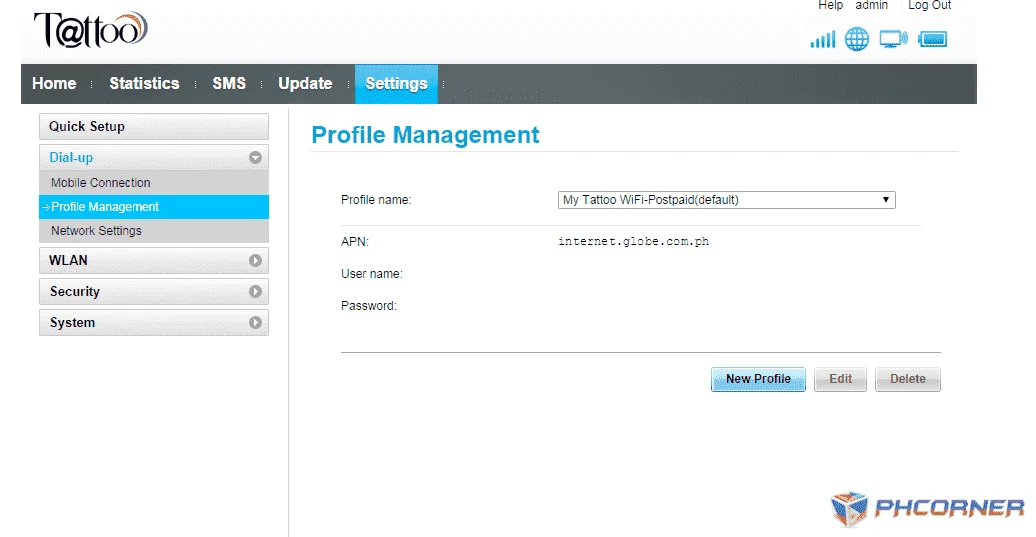
Task: Click the Profile Management page heading
Action: (426, 135)
